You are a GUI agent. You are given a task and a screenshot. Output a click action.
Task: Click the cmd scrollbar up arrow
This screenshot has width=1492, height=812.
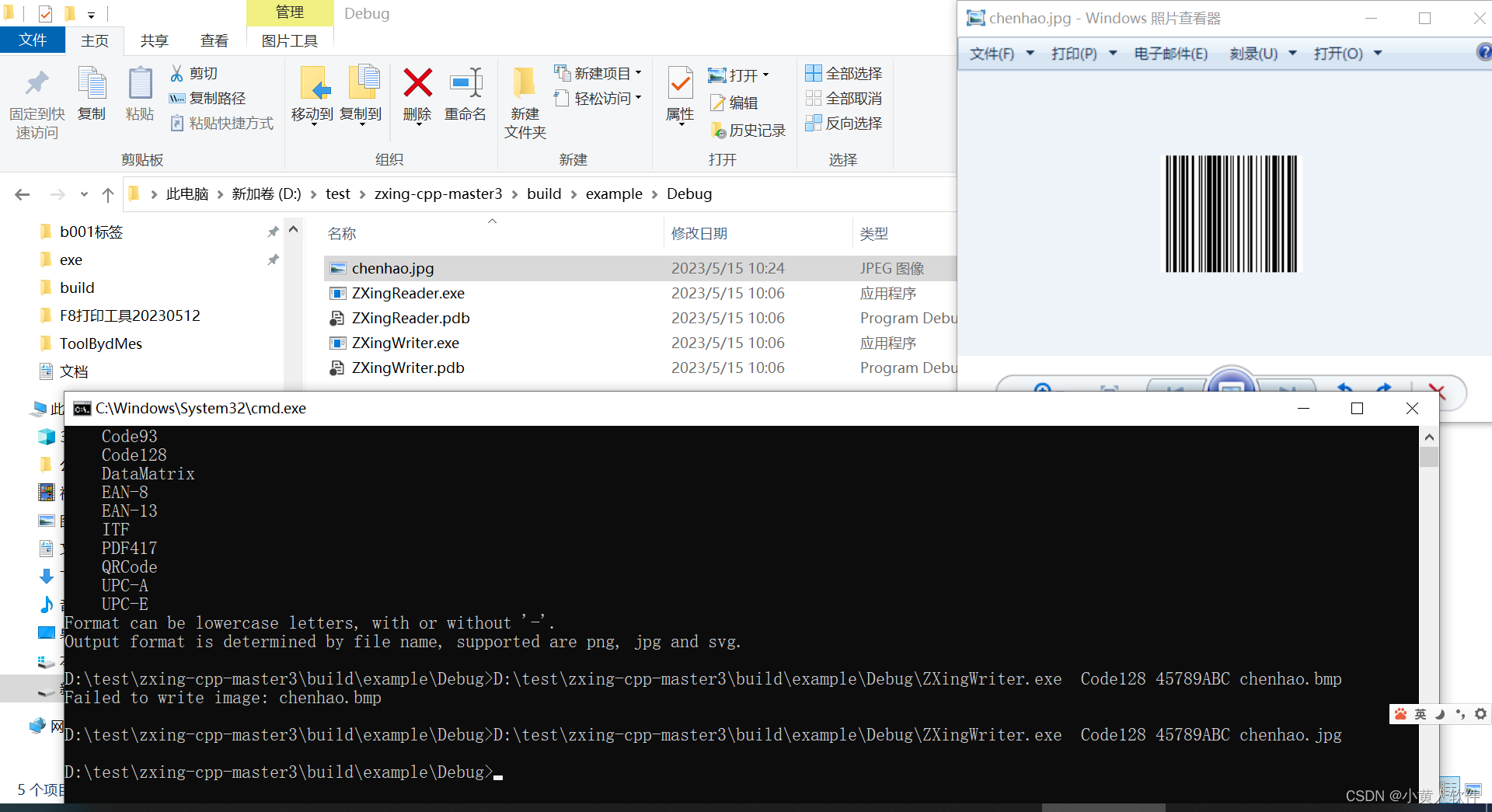coord(1428,437)
